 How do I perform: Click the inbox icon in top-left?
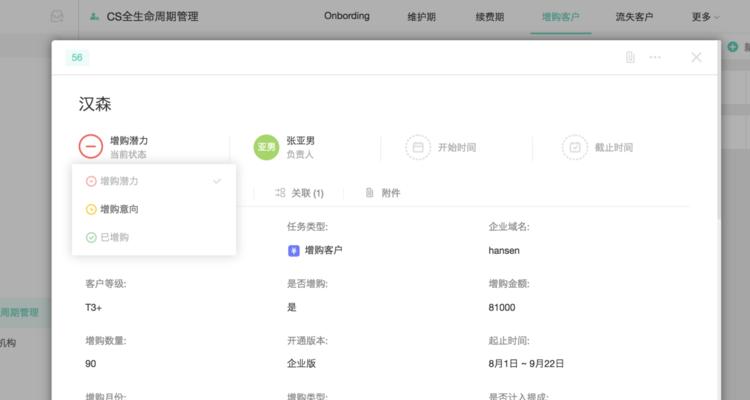click(x=57, y=16)
